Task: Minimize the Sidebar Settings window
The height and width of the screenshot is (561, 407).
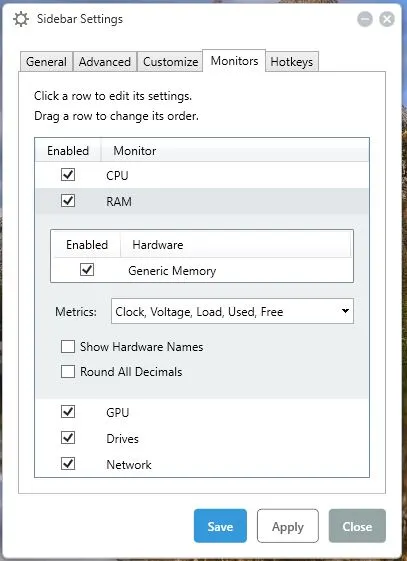Action: (365, 19)
